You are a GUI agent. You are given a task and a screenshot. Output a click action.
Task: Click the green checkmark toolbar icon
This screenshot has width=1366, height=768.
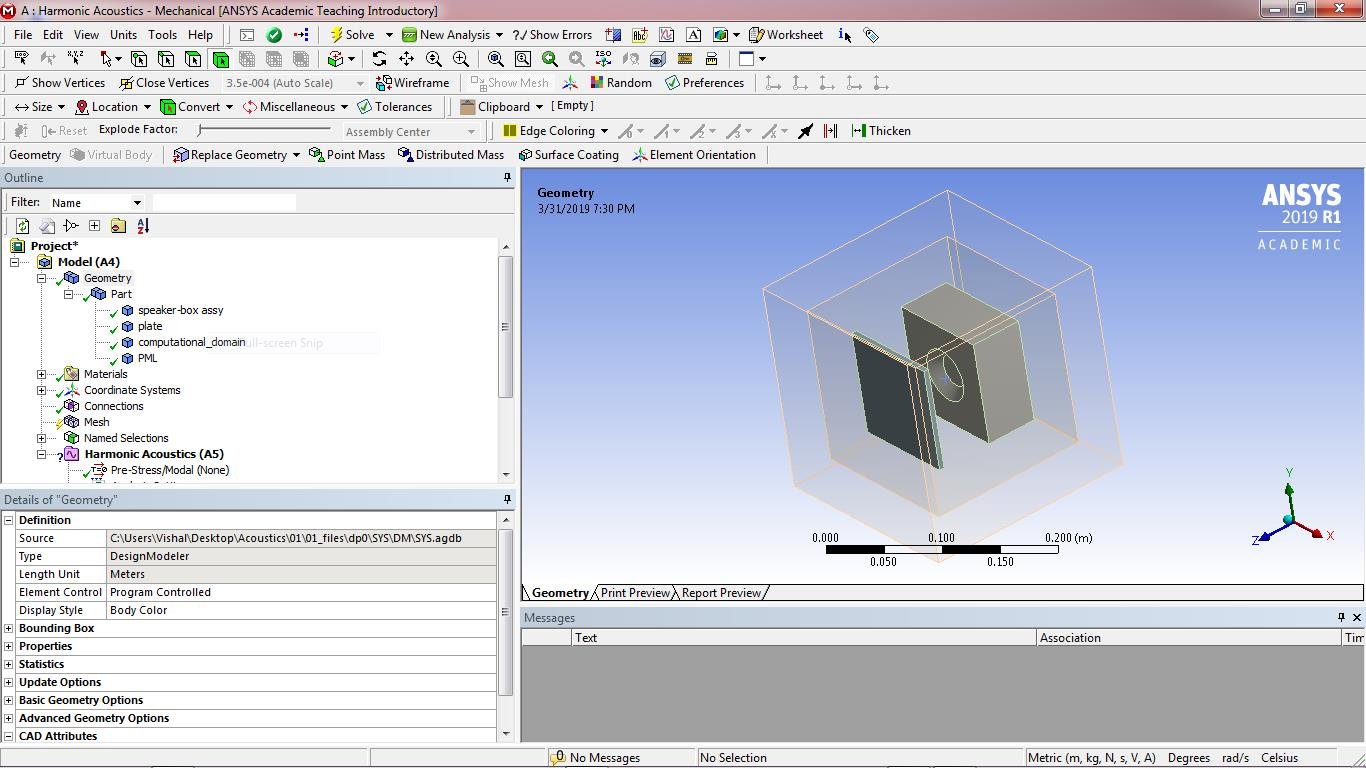tap(274, 35)
